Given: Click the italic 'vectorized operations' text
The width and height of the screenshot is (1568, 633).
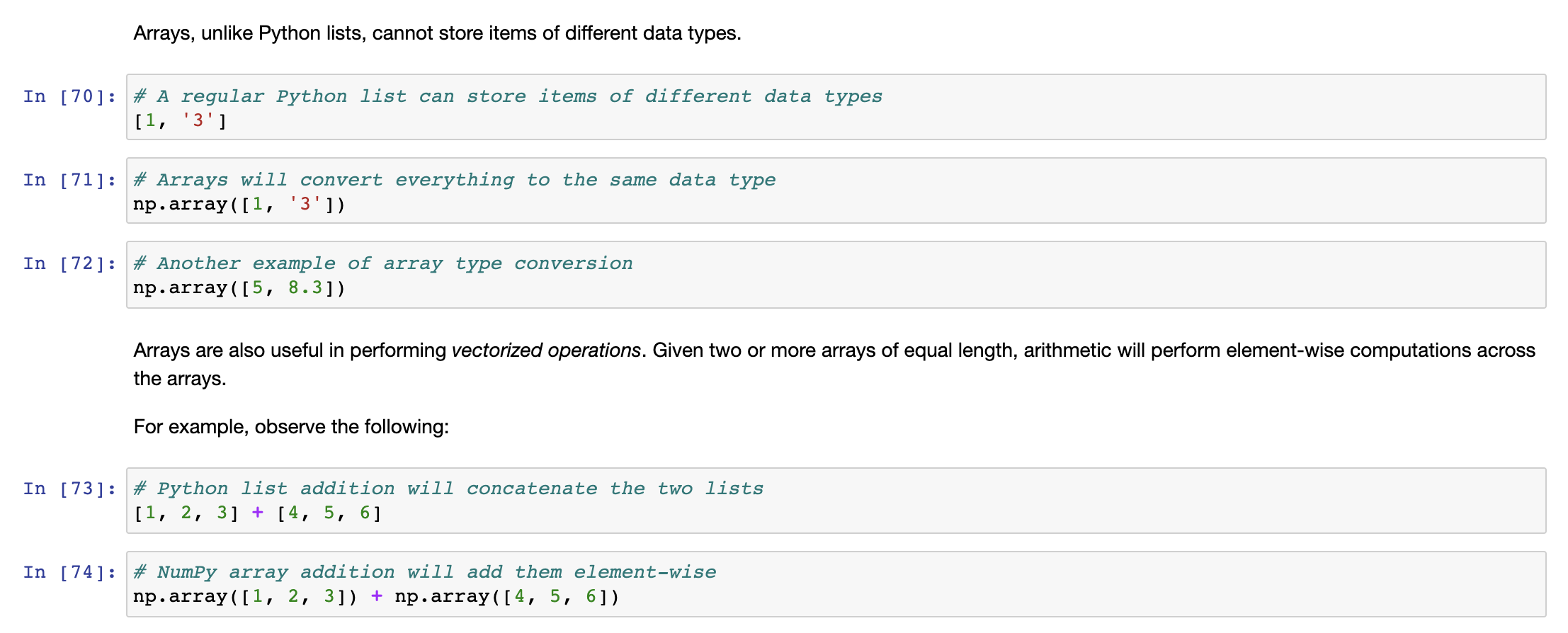Looking at the screenshot, I should tap(546, 350).
